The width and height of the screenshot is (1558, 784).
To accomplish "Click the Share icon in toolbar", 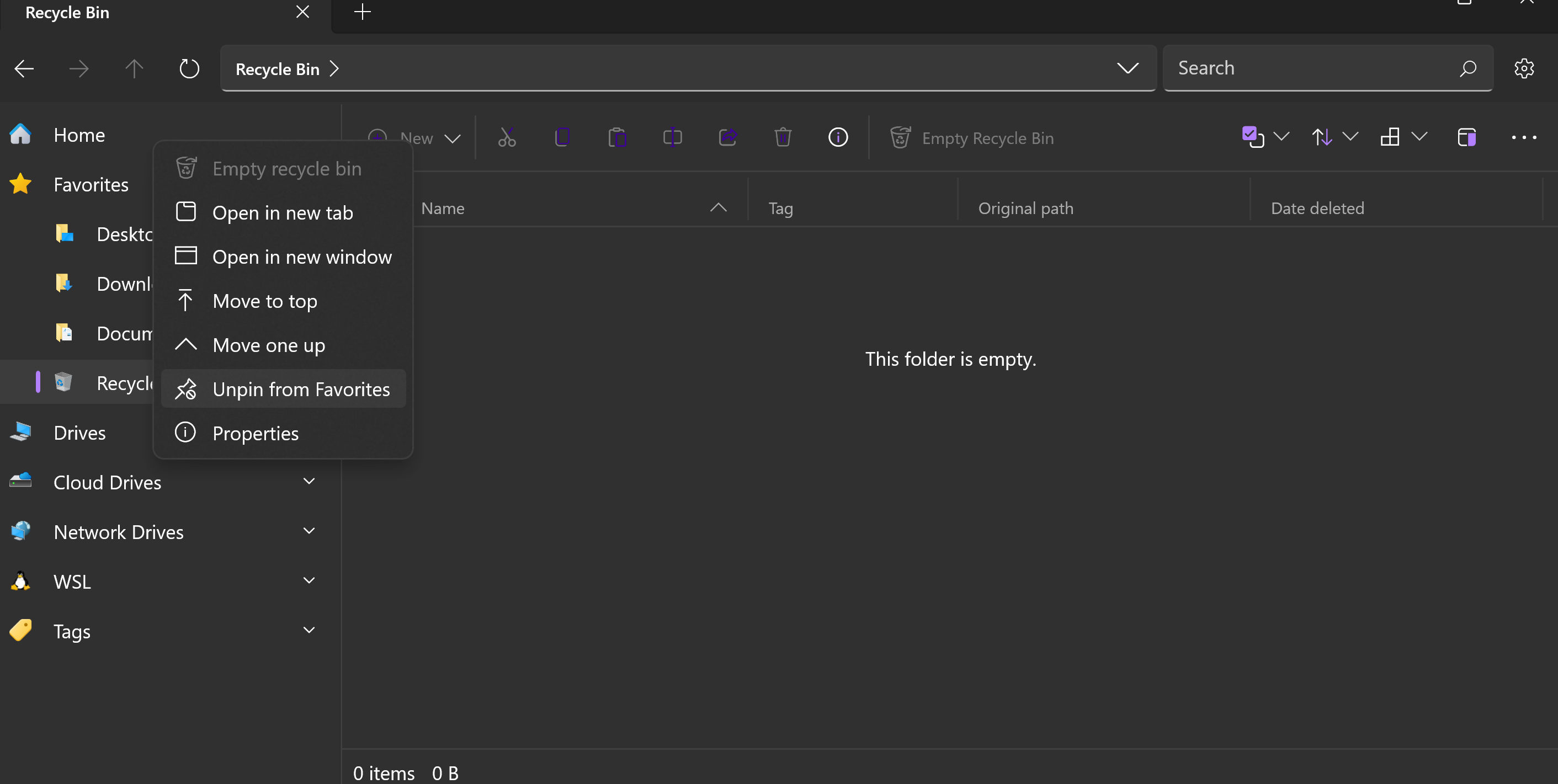I will pos(727,137).
